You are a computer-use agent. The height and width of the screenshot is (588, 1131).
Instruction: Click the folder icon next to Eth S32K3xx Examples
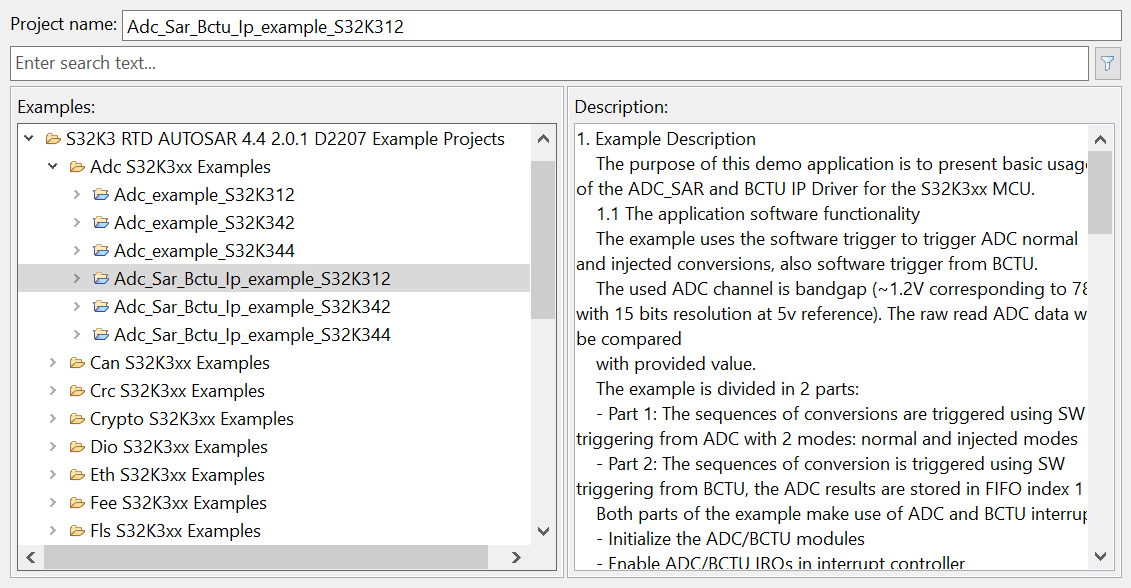(x=78, y=474)
